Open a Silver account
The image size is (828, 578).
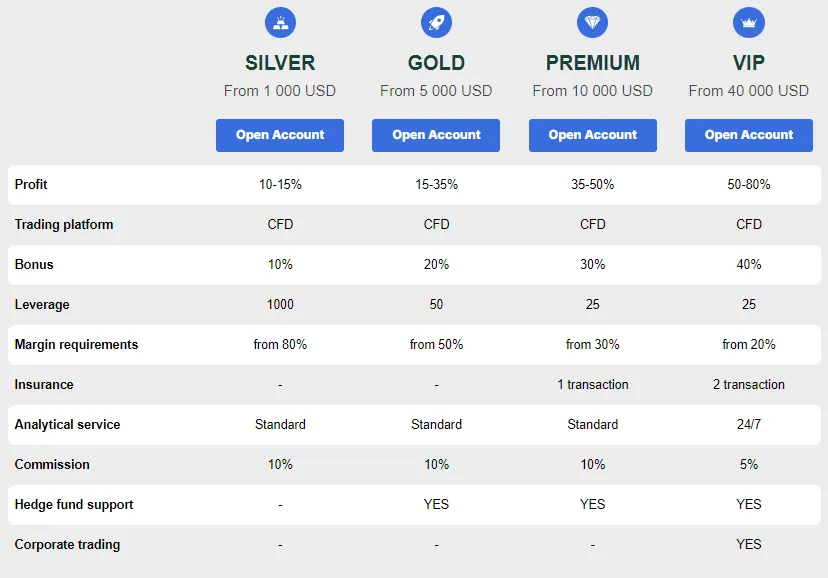[280, 135]
